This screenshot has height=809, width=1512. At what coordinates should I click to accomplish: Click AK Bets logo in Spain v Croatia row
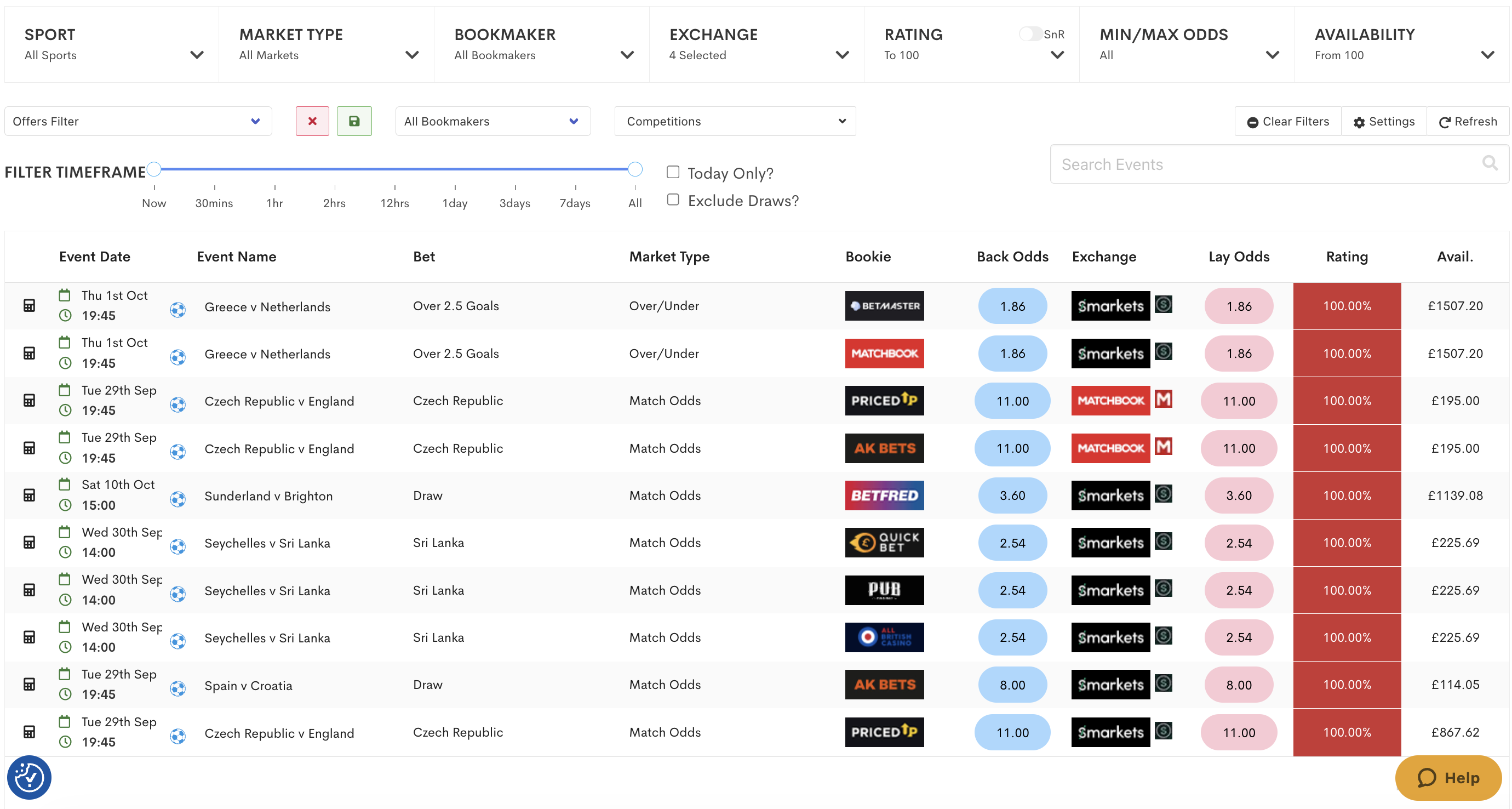pyautogui.click(x=884, y=684)
